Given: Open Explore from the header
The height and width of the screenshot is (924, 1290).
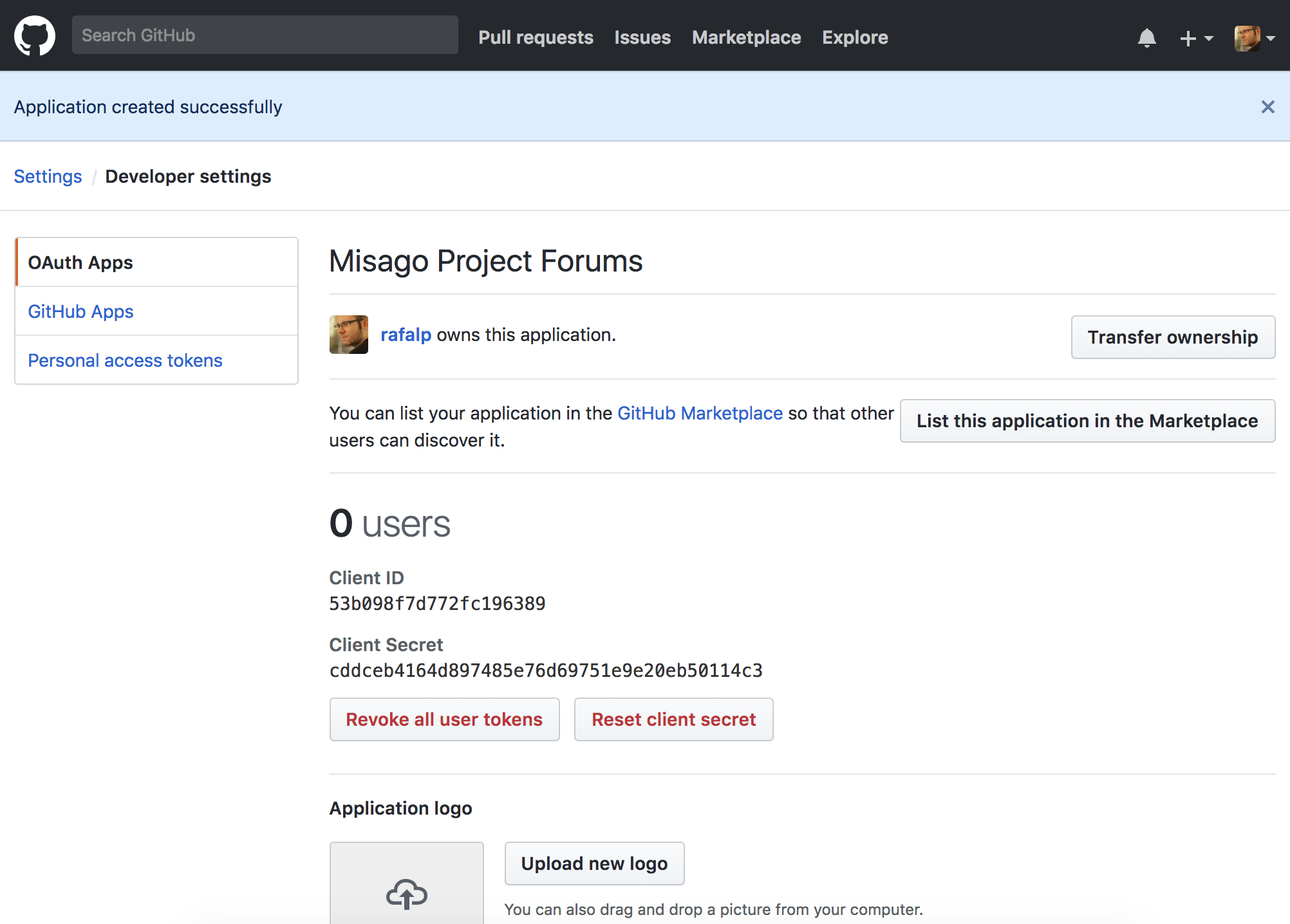Looking at the screenshot, I should click(855, 37).
